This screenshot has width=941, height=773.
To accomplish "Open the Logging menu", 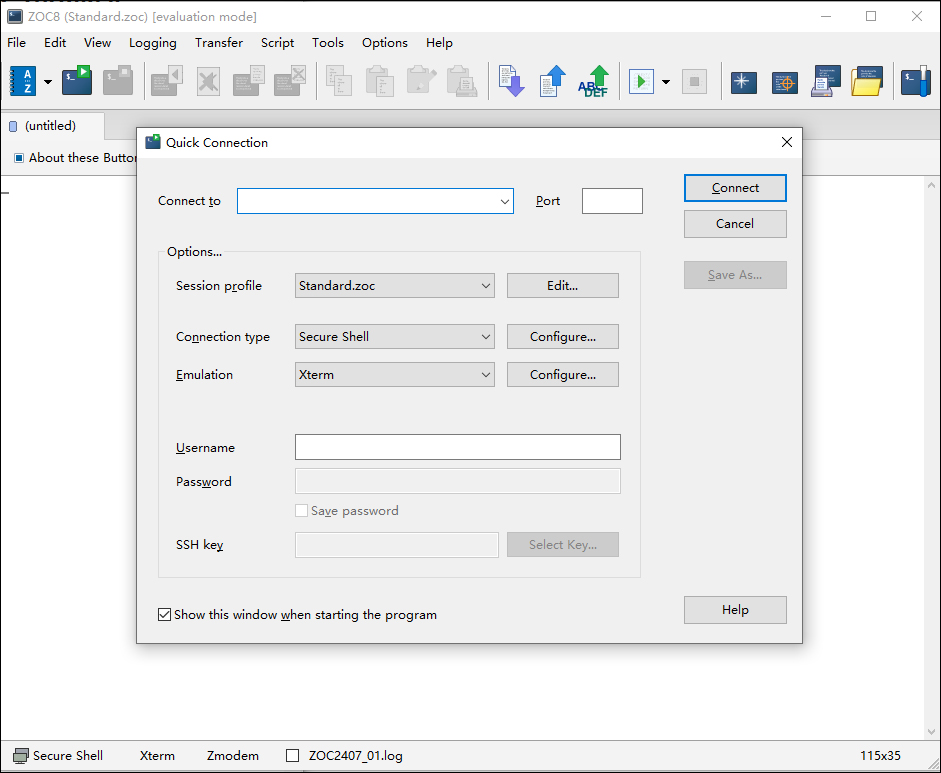I will coord(152,43).
